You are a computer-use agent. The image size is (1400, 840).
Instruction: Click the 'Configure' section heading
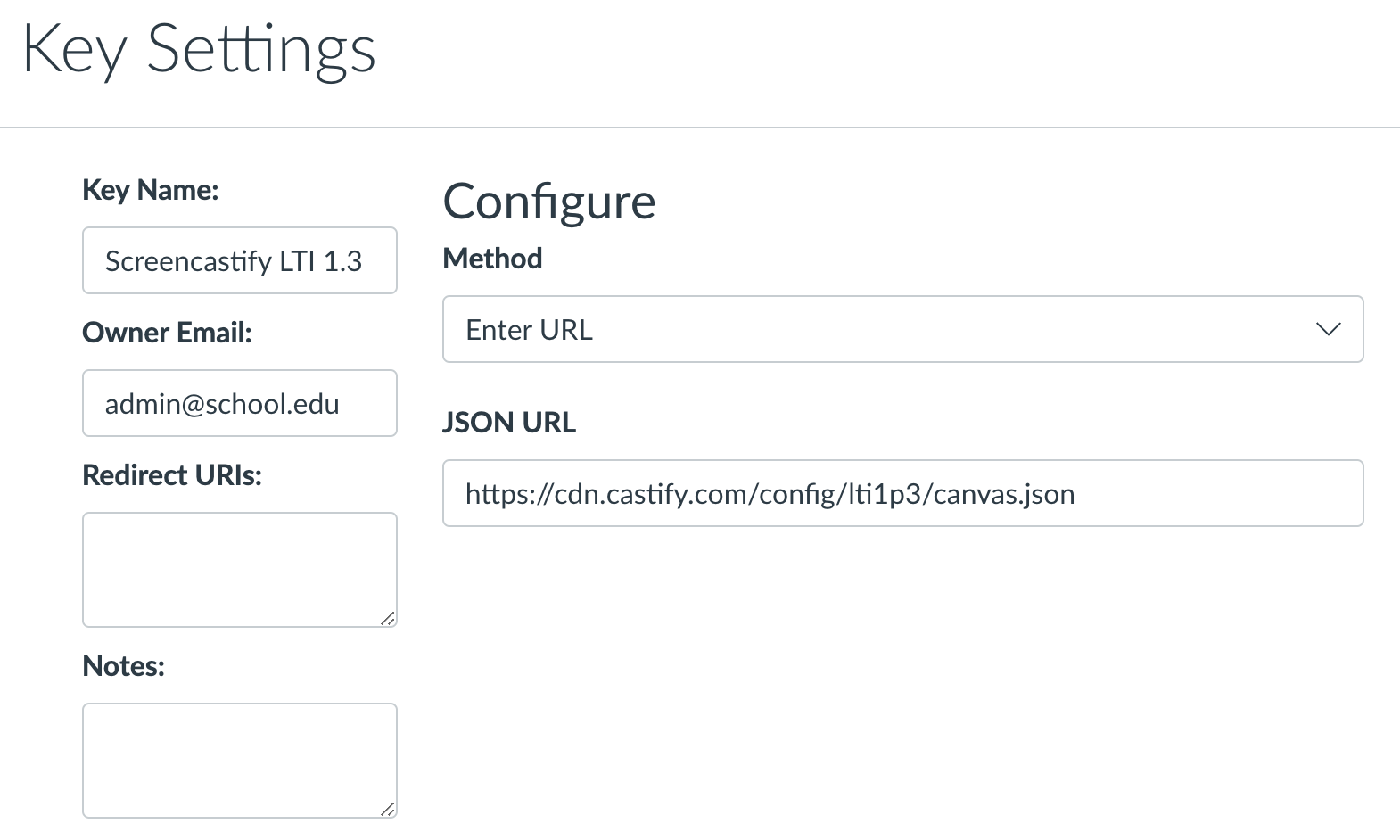548,202
